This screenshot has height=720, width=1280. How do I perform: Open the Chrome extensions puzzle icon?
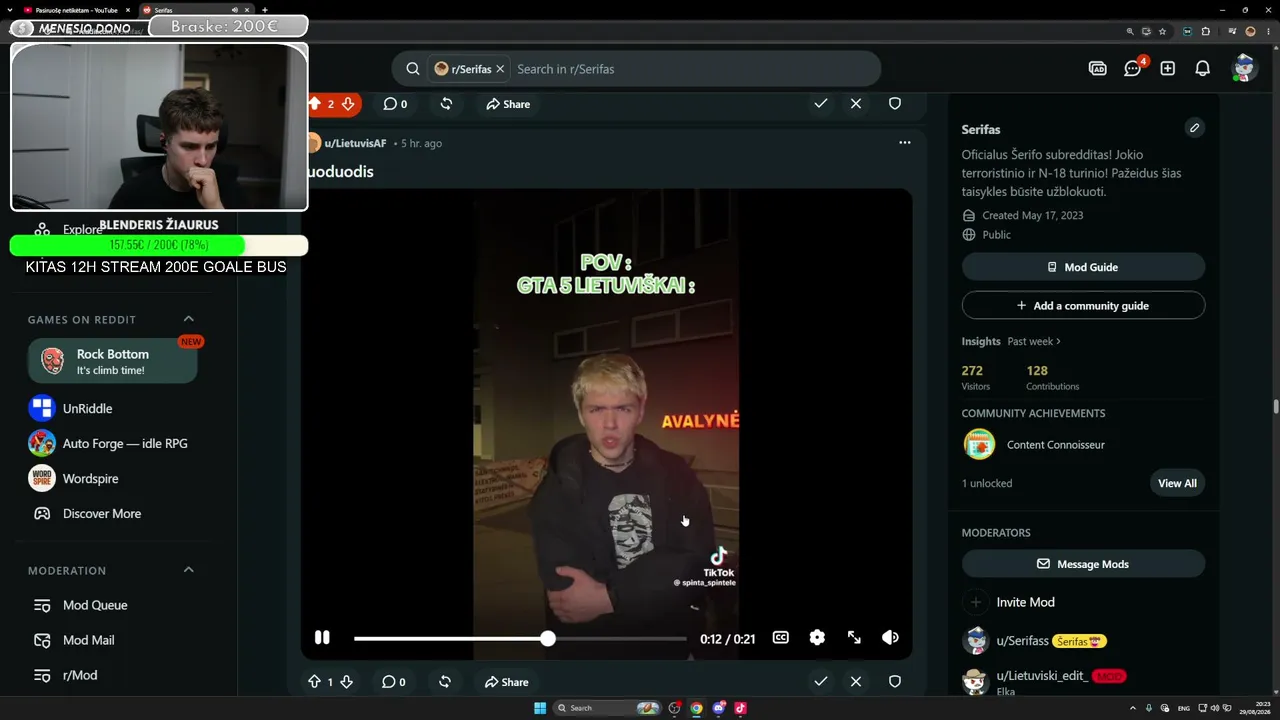click(1205, 31)
